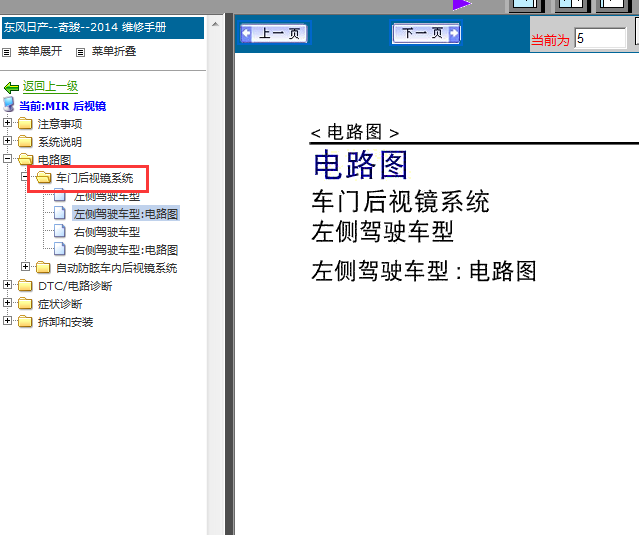The image size is (639, 535).
Task: Click the purple arrow icon at top
Action: [462, 4]
